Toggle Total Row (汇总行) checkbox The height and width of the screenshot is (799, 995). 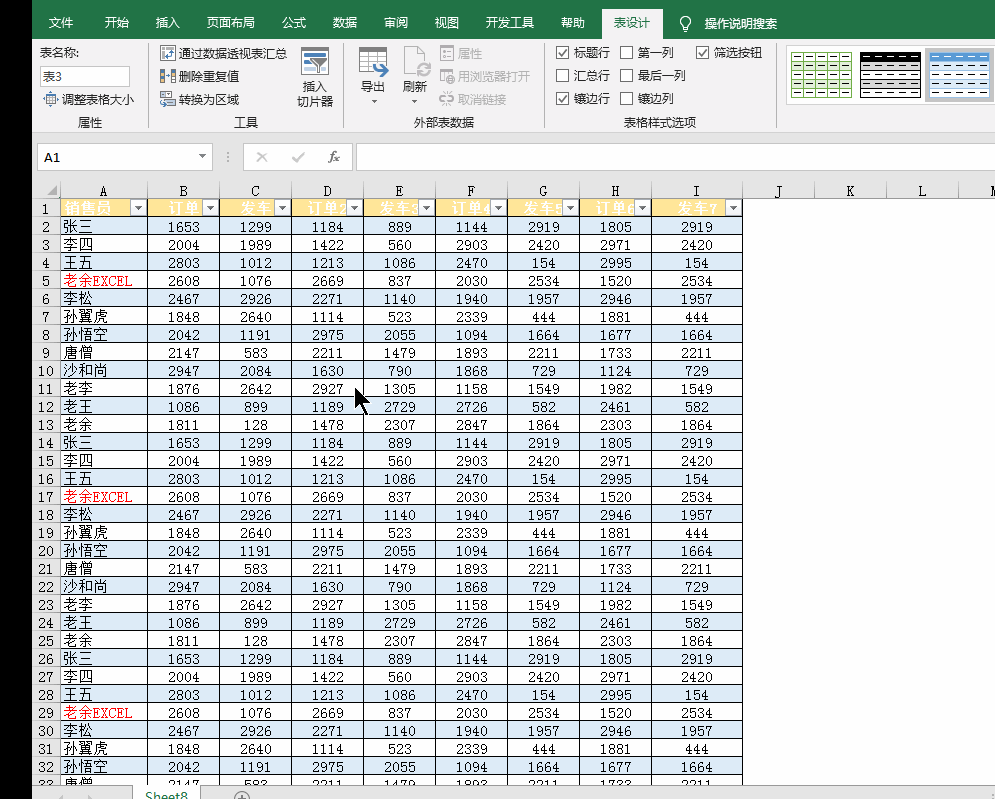[562, 76]
